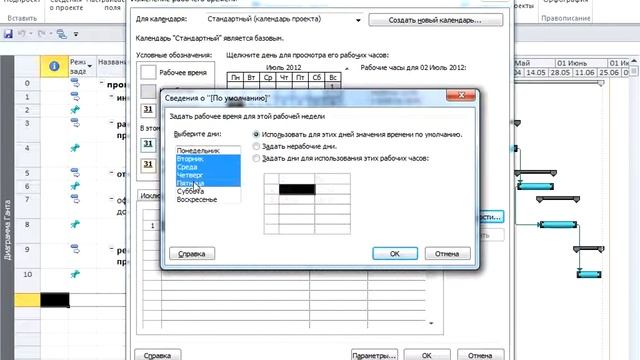The height and width of the screenshot is (360, 640).
Task: Select 'Вторник' in the days list
Action: [x=208, y=159]
